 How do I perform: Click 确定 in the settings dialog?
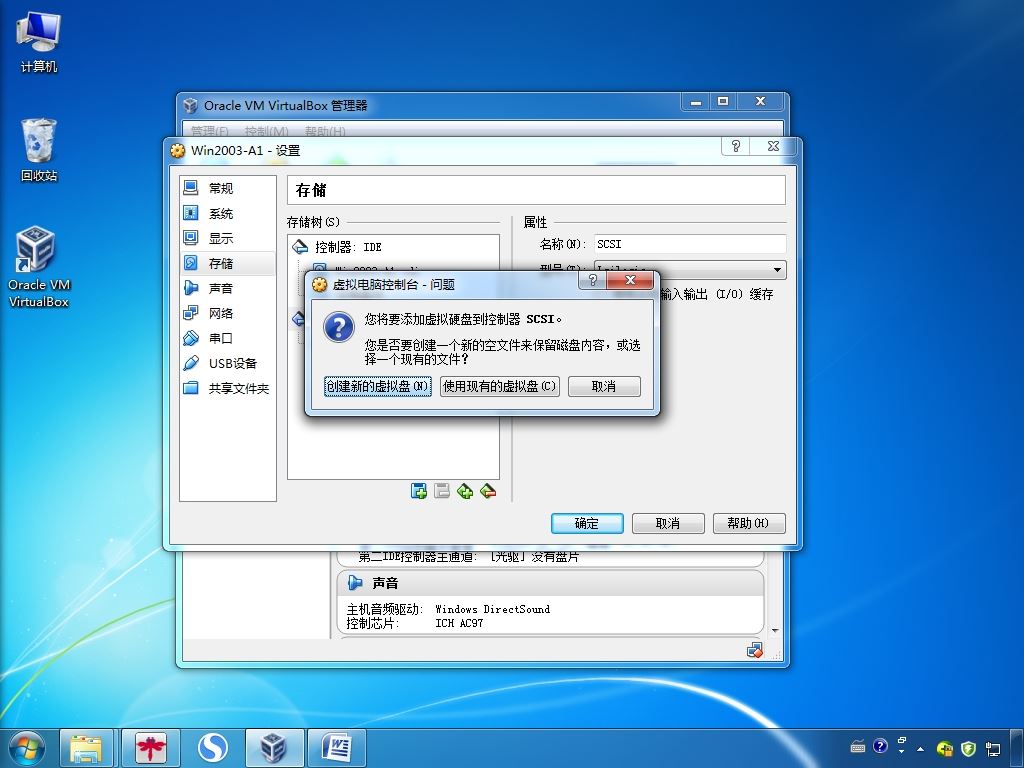click(x=587, y=523)
